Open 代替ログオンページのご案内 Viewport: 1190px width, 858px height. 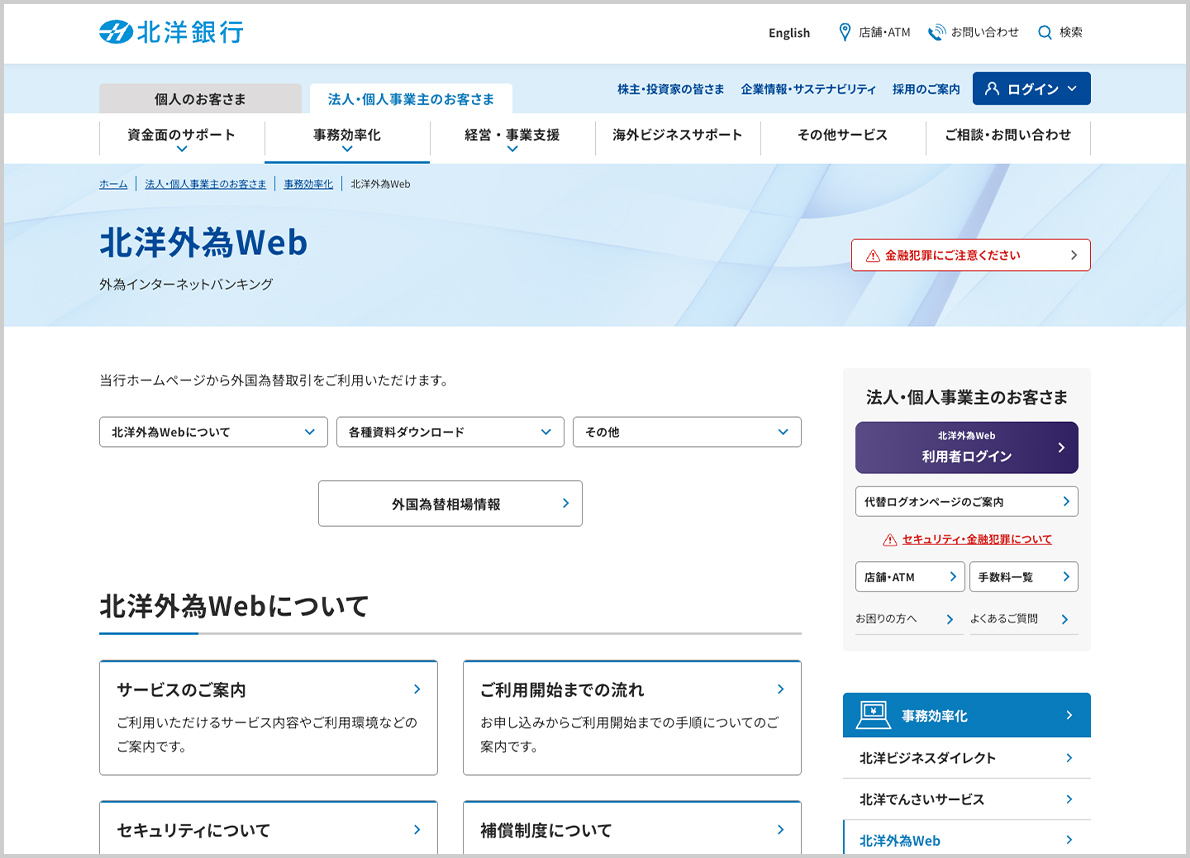coord(966,501)
